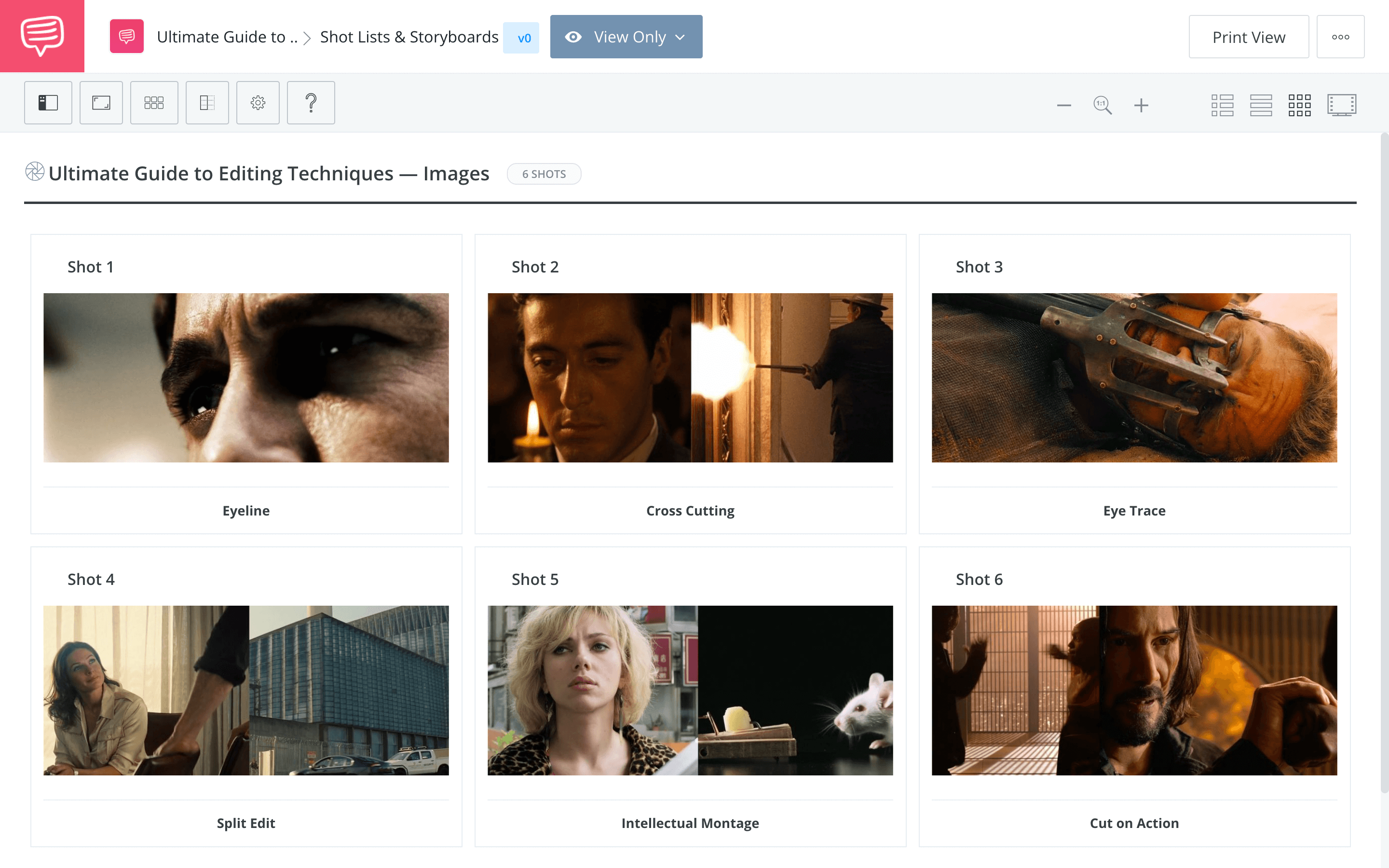Click the 'Shot 6' heading
The image size is (1389, 868).
tap(979, 579)
